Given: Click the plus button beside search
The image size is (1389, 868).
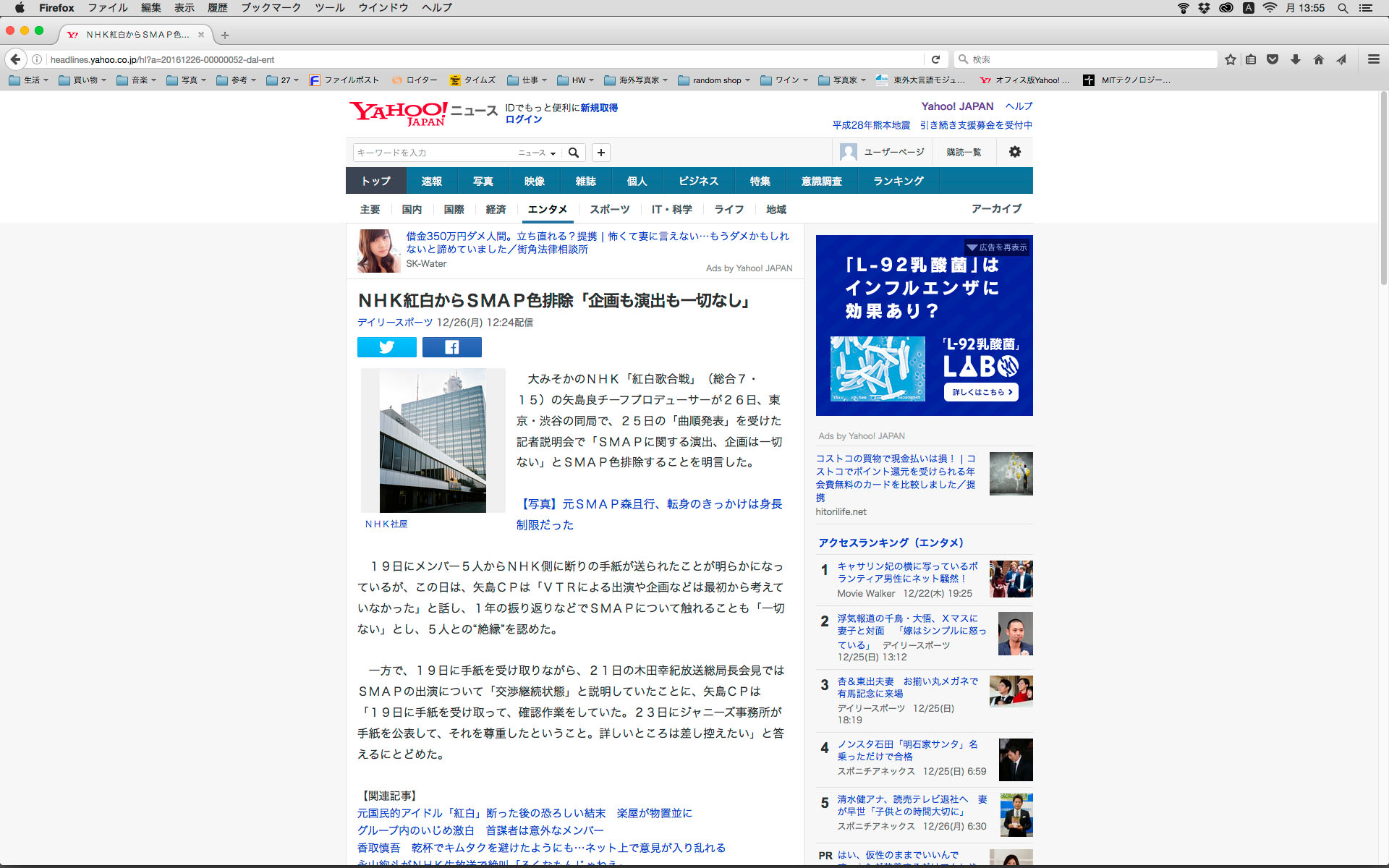Looking at the screenshot, I should [x=600, y=153].
